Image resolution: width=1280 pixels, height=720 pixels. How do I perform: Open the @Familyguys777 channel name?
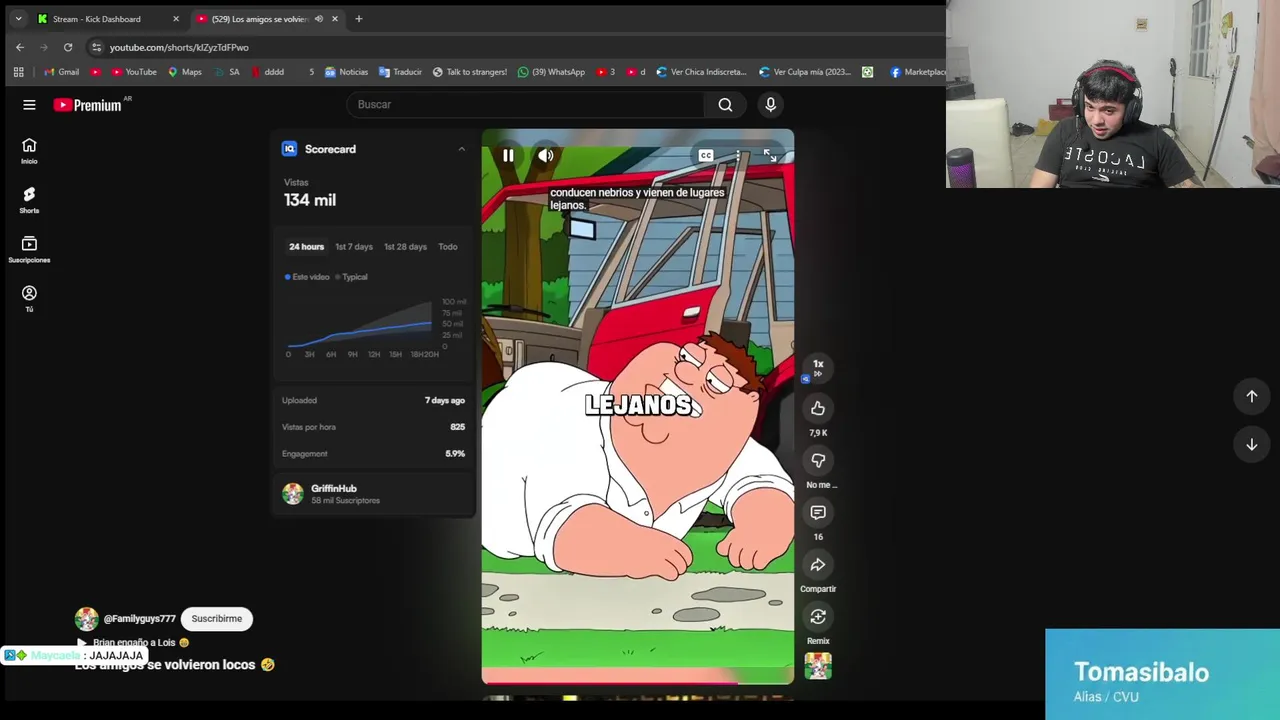tap(140, 619)
